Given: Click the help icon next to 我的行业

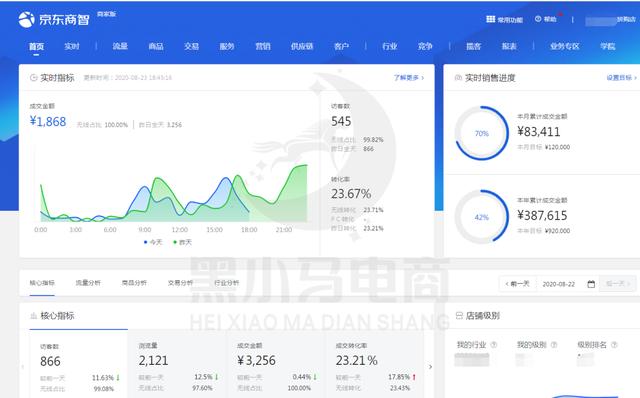Looking at the screenshot, I should 493,345.
